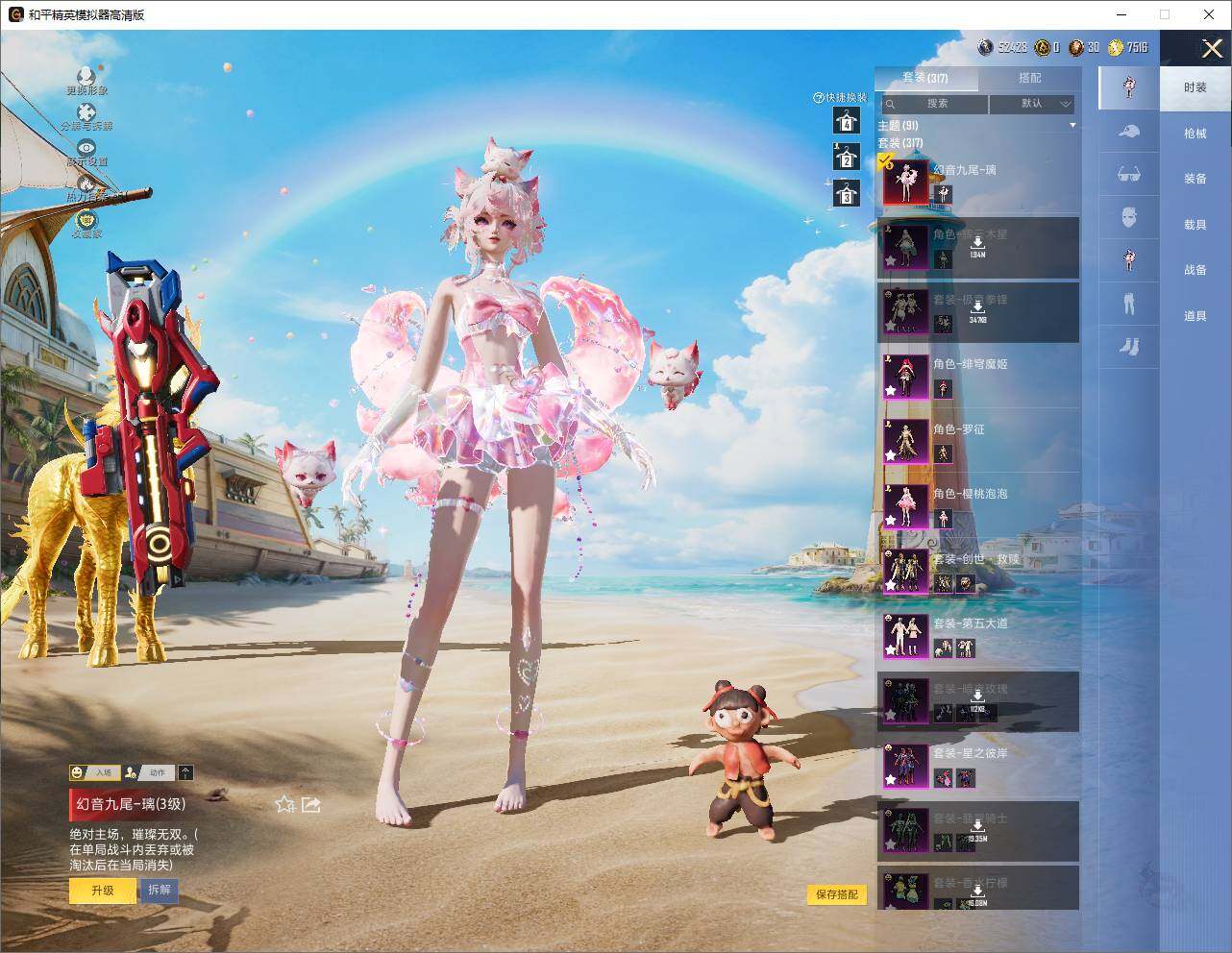
Task: Open the 默认 sort dropdown
Action: pyautogui.click(x=1032, y=104)
